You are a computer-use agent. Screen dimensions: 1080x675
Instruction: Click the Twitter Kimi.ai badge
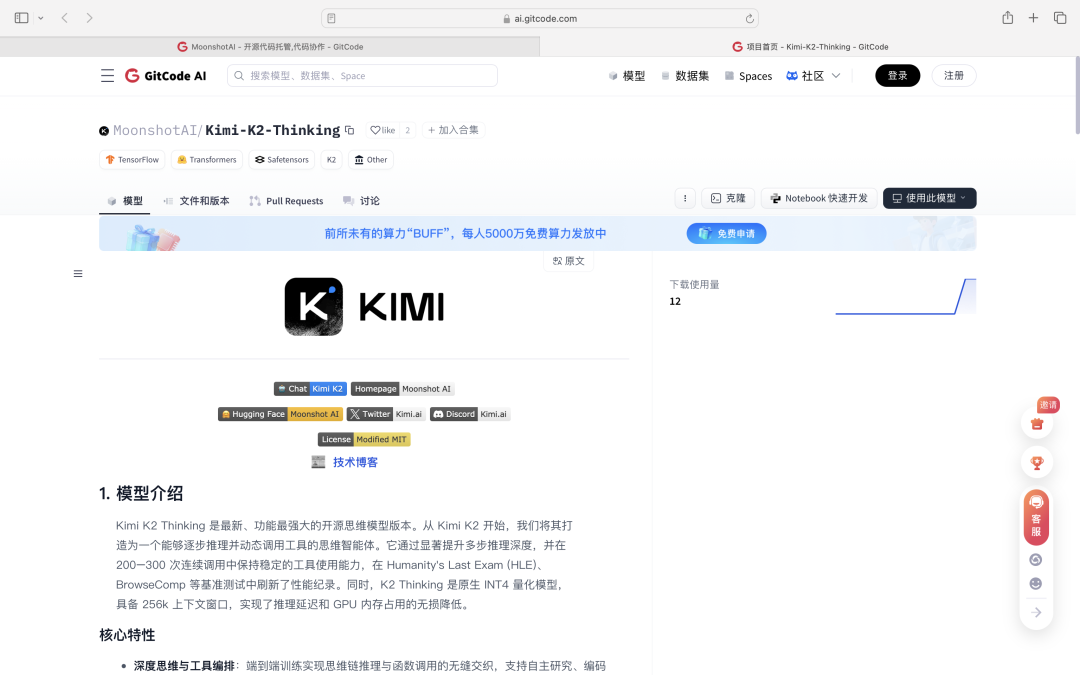(x=386, y=414)
